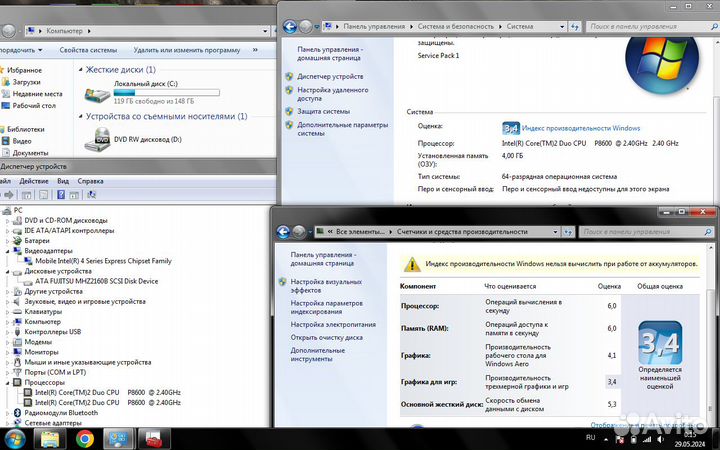Click Удалить или изменить программу toolbar button

coord(187,50)
